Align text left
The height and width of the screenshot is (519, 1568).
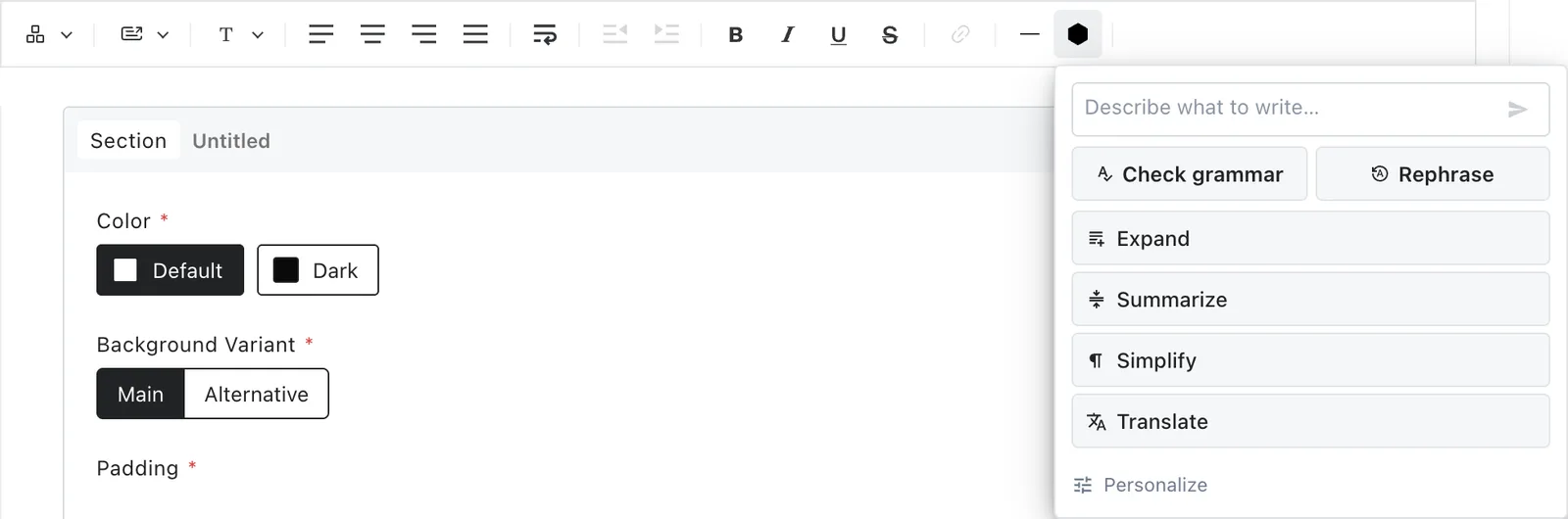321,34
